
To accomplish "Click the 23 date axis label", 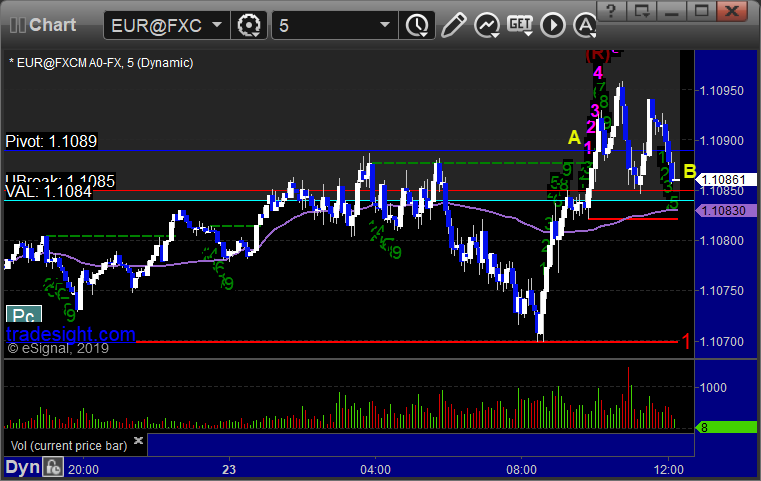I will coord(229,470).
